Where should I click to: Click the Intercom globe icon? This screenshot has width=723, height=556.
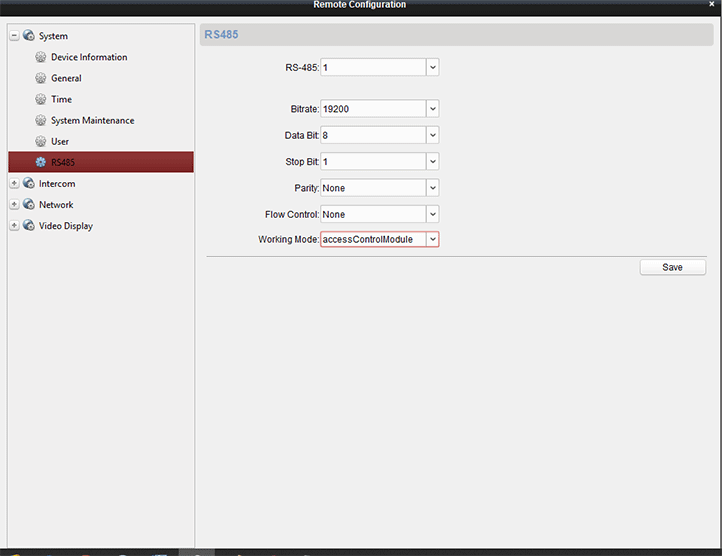pyautogui.click(x=29, y=183)
